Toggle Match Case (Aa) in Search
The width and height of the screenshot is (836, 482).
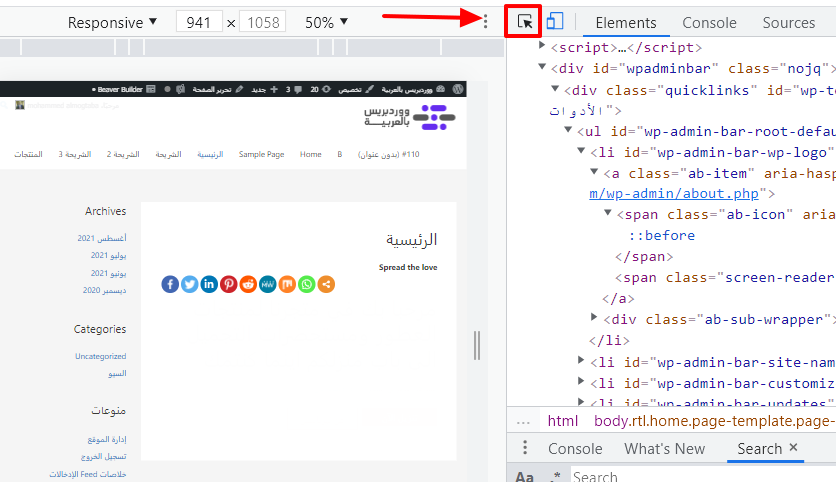tap(525, 476)
